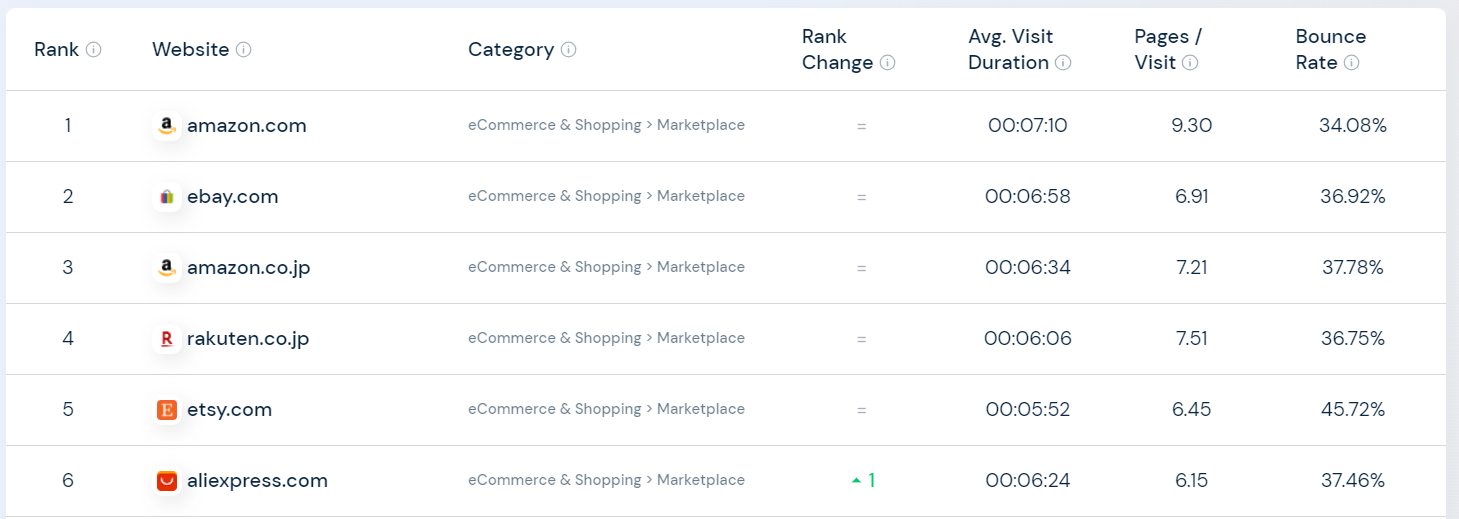This screenshot has width=1459, height=519.
Task: Open the ebay.com website link
Action: 232,197
